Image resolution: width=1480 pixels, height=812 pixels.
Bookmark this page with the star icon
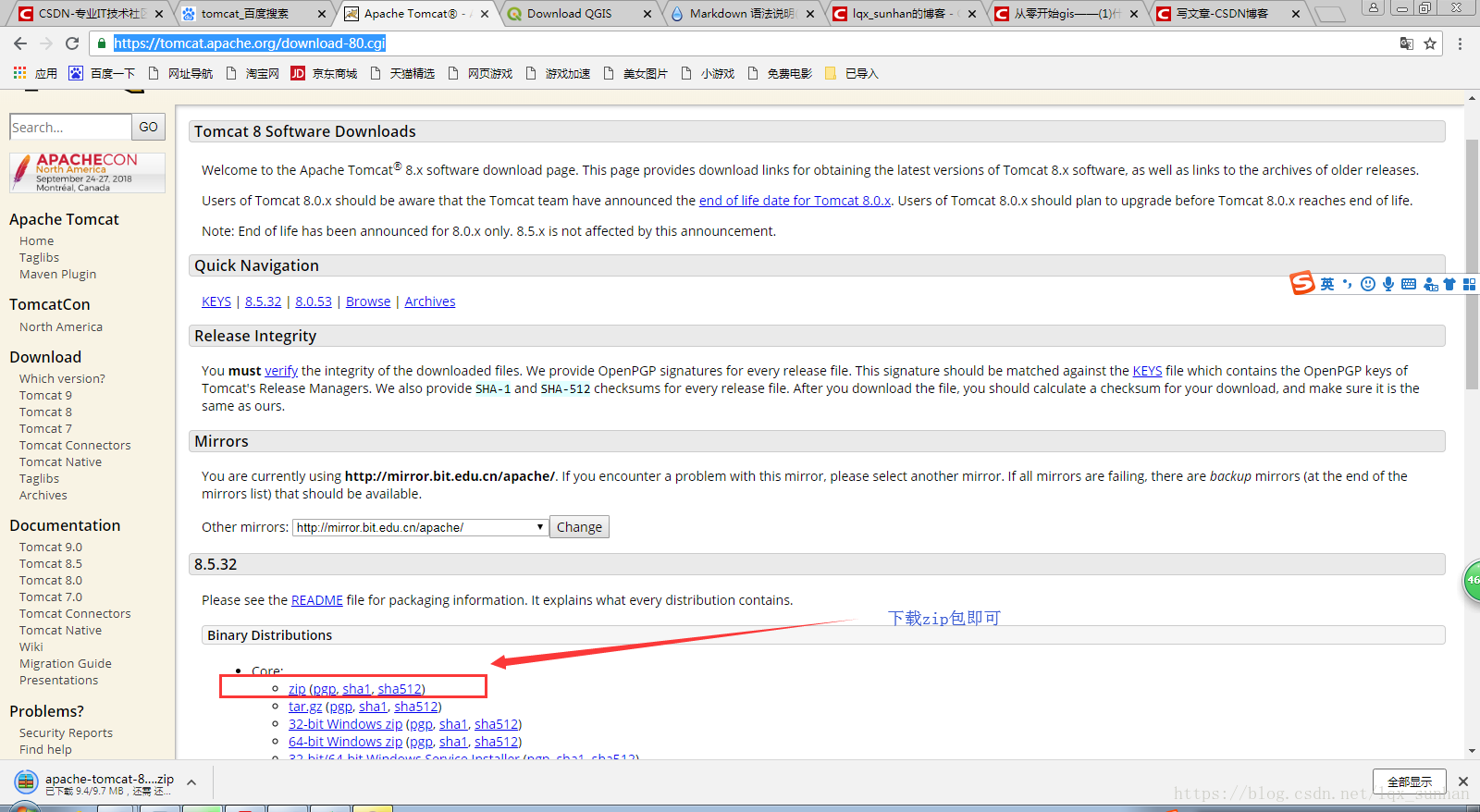pos(1430,43)
